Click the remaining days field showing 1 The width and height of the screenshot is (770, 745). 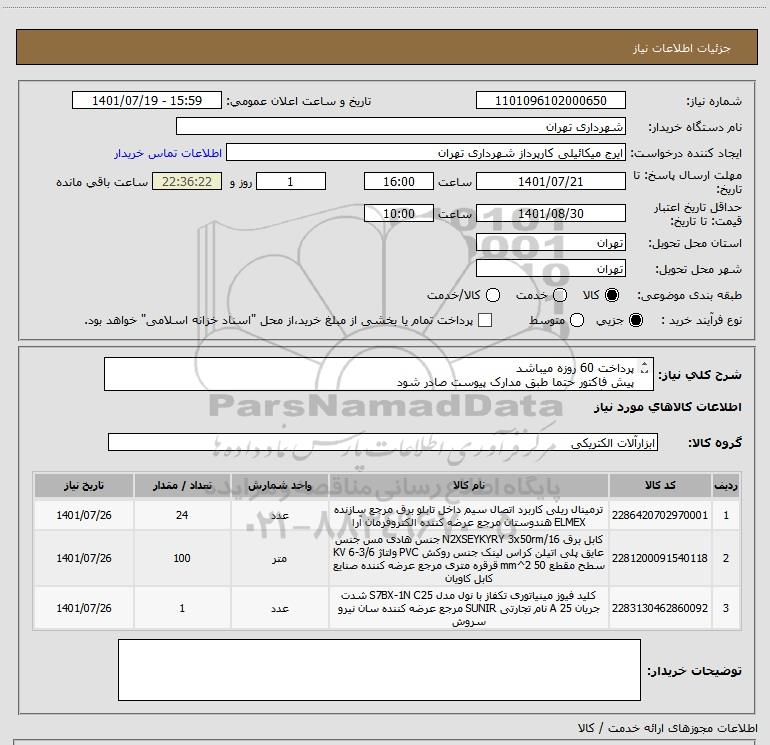click(x=291, y=181)
